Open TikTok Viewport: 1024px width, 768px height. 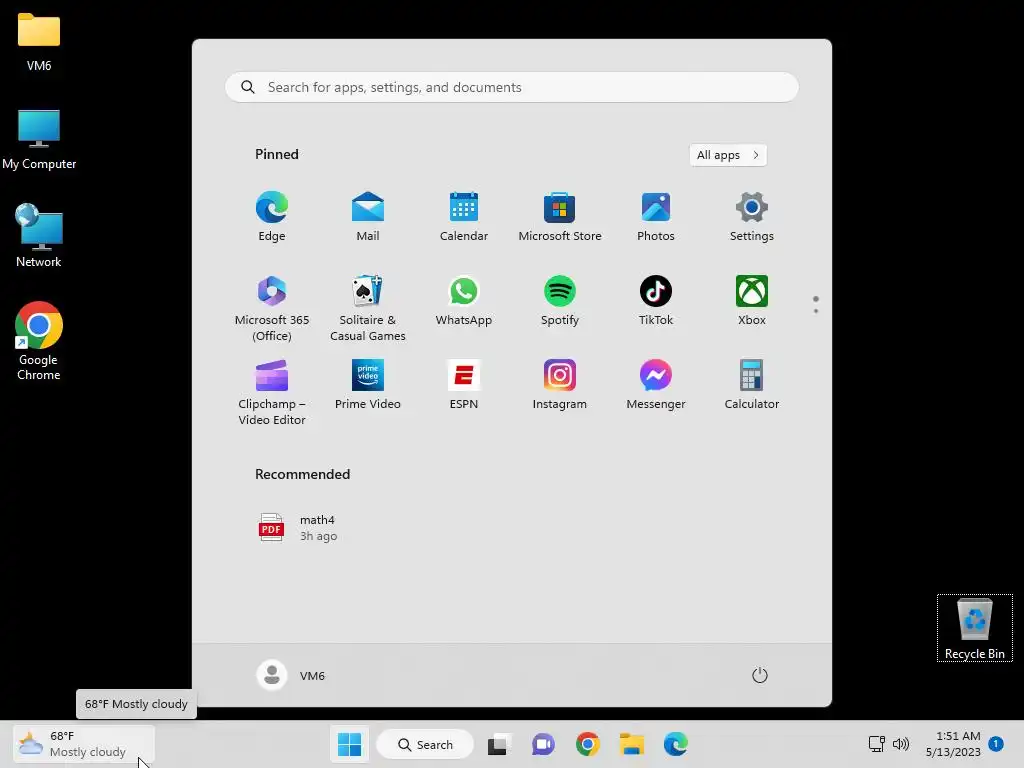(656, 300)
